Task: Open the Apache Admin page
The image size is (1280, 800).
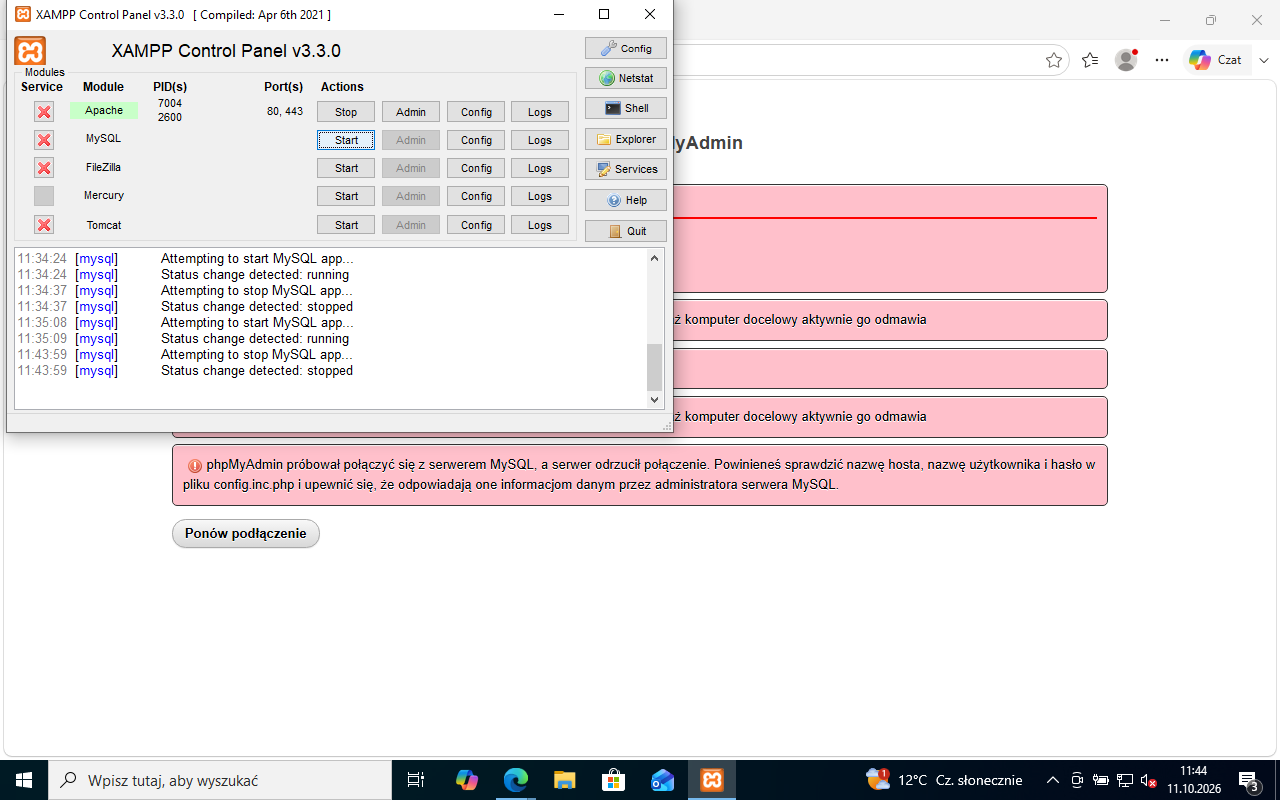Action: [x=411, y=112]
